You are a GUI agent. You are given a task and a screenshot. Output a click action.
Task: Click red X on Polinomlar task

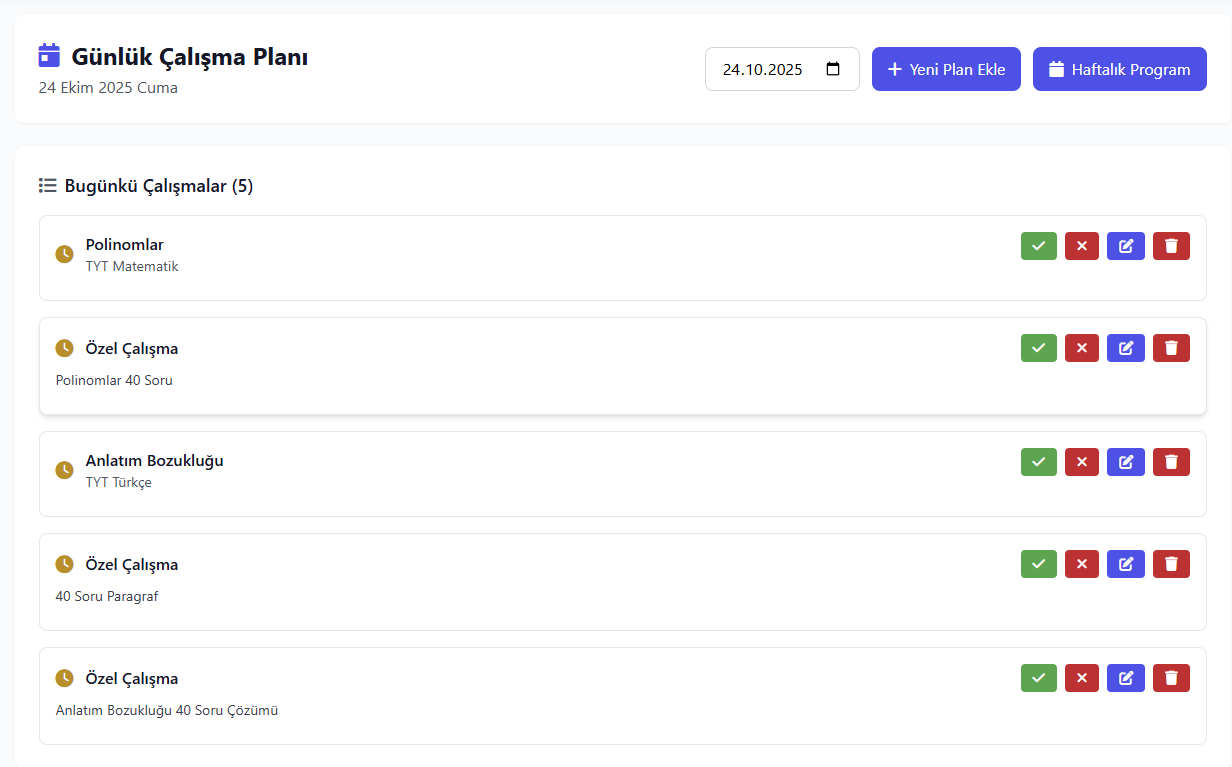1081,246
